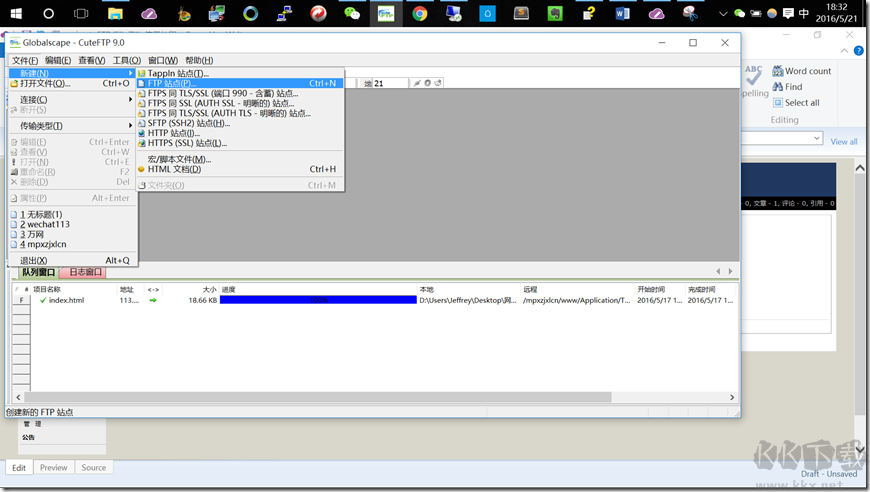Click the 远程 column header
The height and width of the screenshot is (492, 870).
pos(578,290)
